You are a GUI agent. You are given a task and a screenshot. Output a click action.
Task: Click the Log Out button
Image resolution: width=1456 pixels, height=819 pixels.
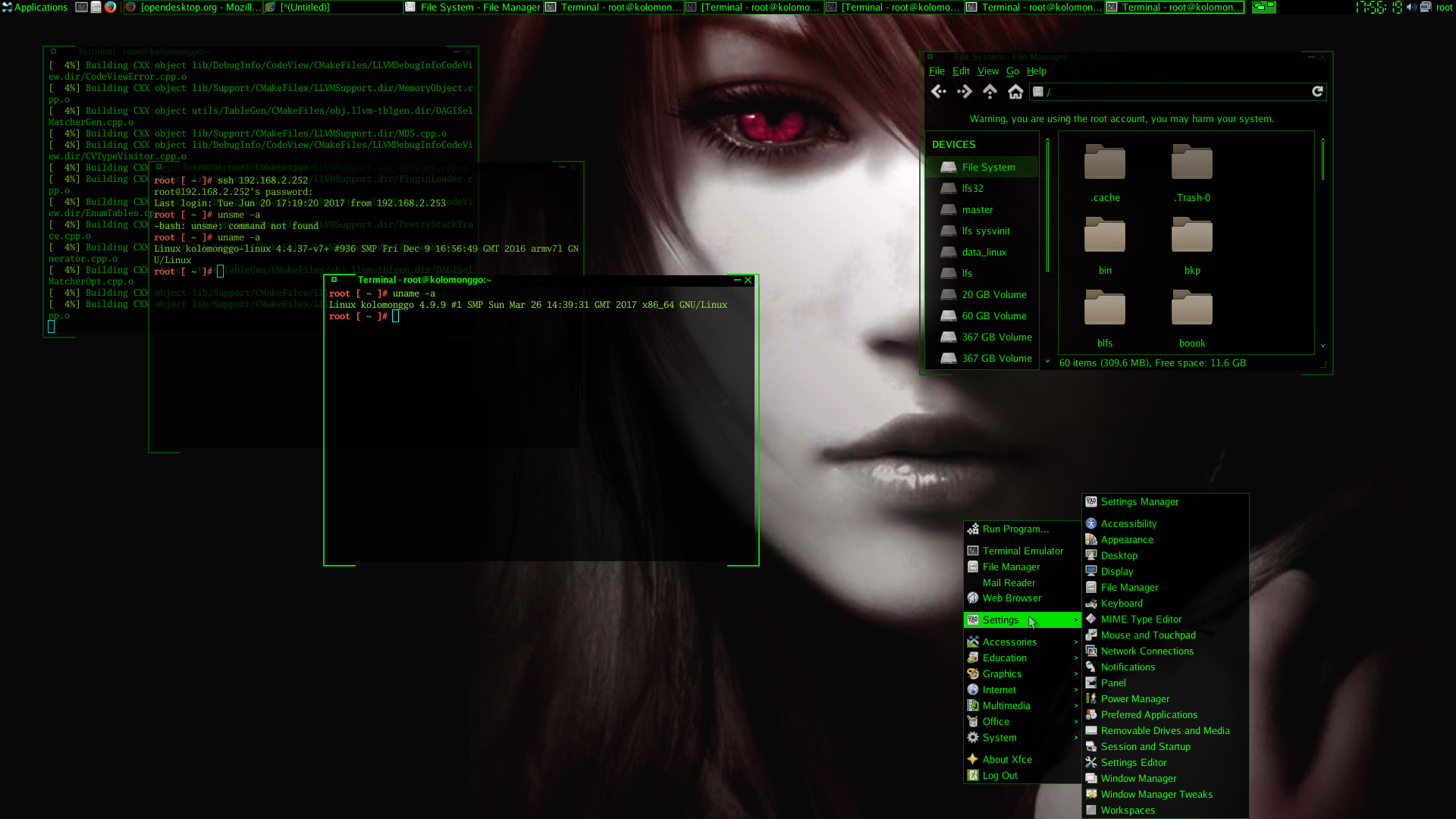[x=1000, y=775]
